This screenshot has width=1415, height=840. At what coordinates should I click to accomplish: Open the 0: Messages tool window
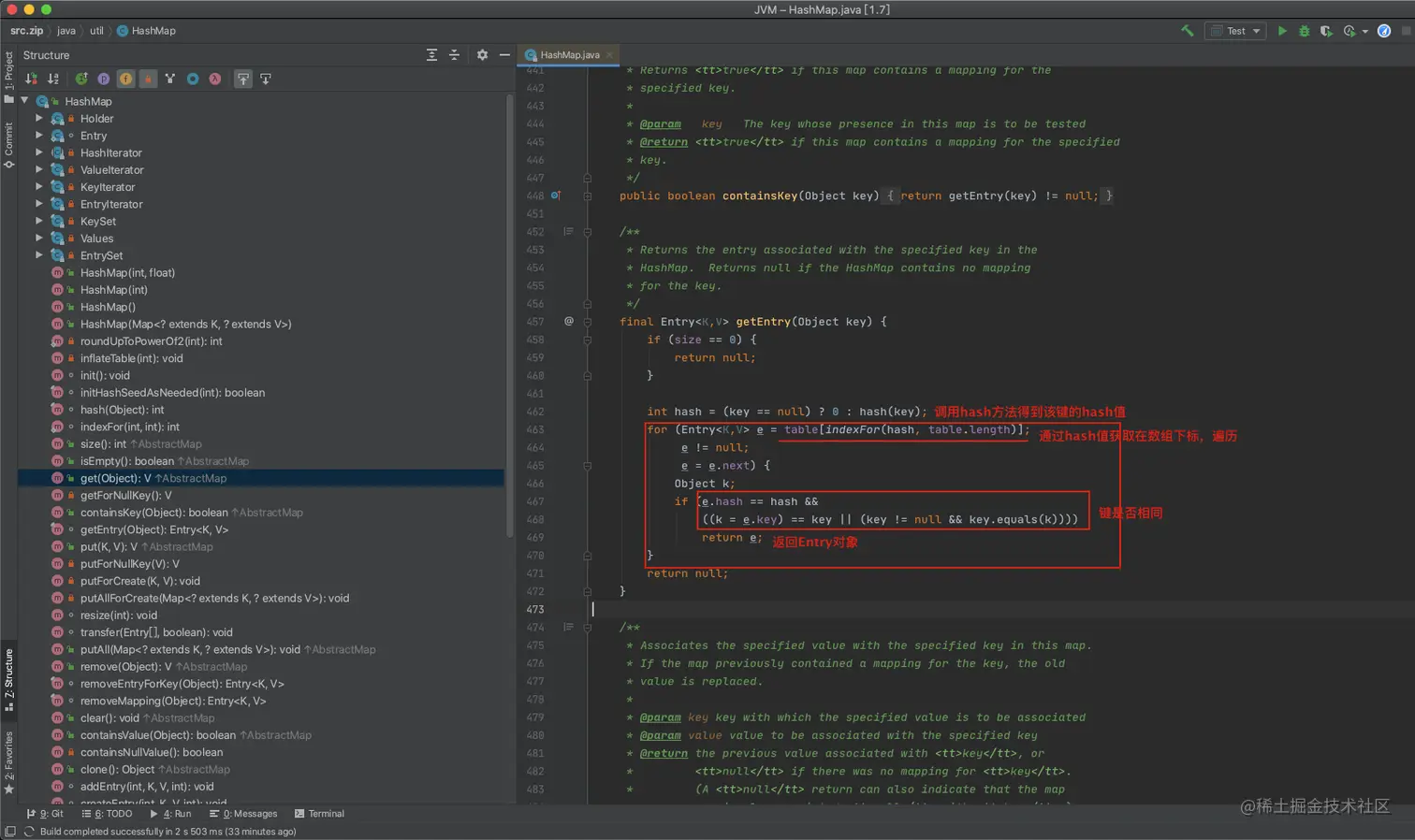click(x=243, y=814)
